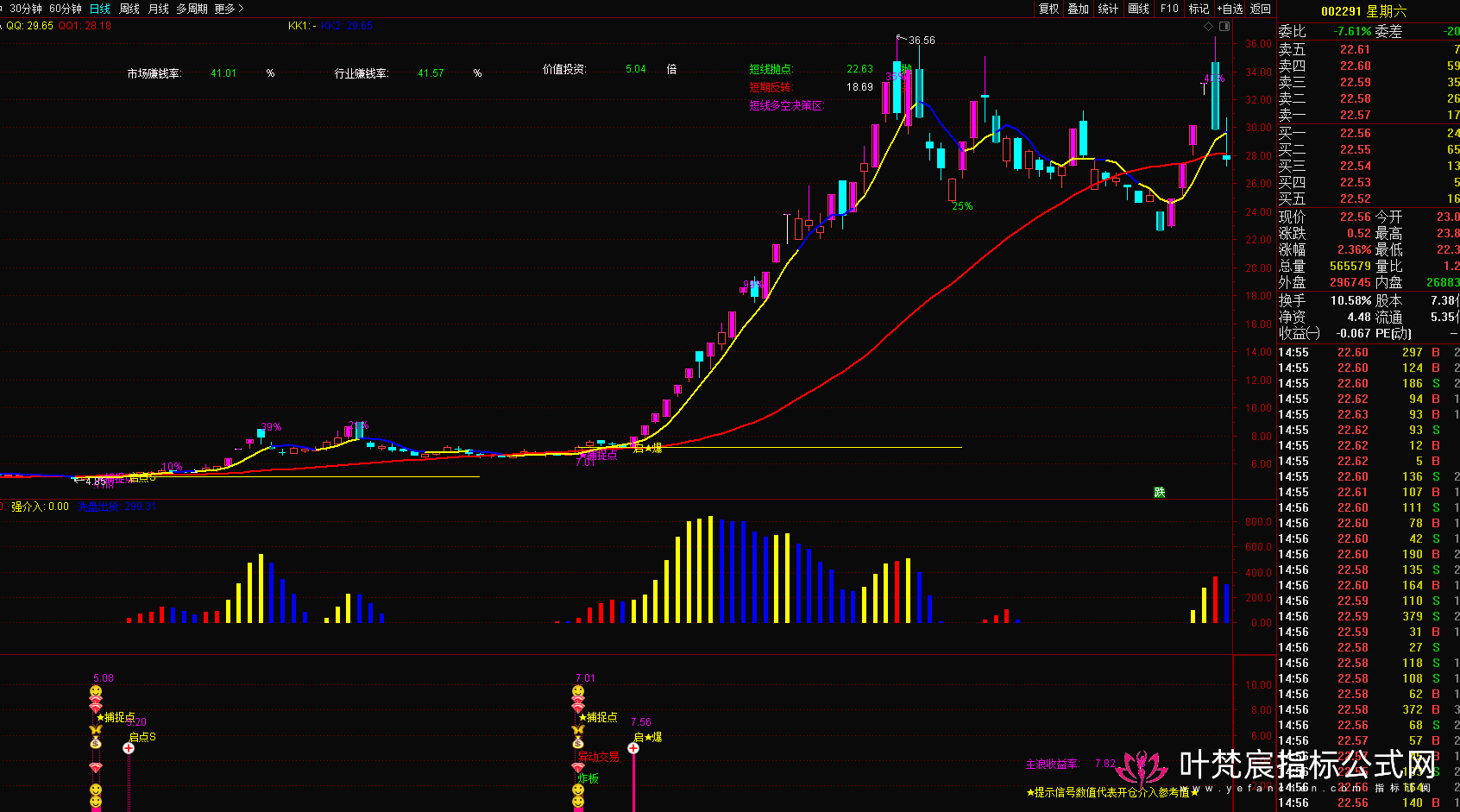The height and width of the screenshot is (812, 1460).
Task: Open the 复权 price adjustment menu
Action: [x=1048, y=9]
